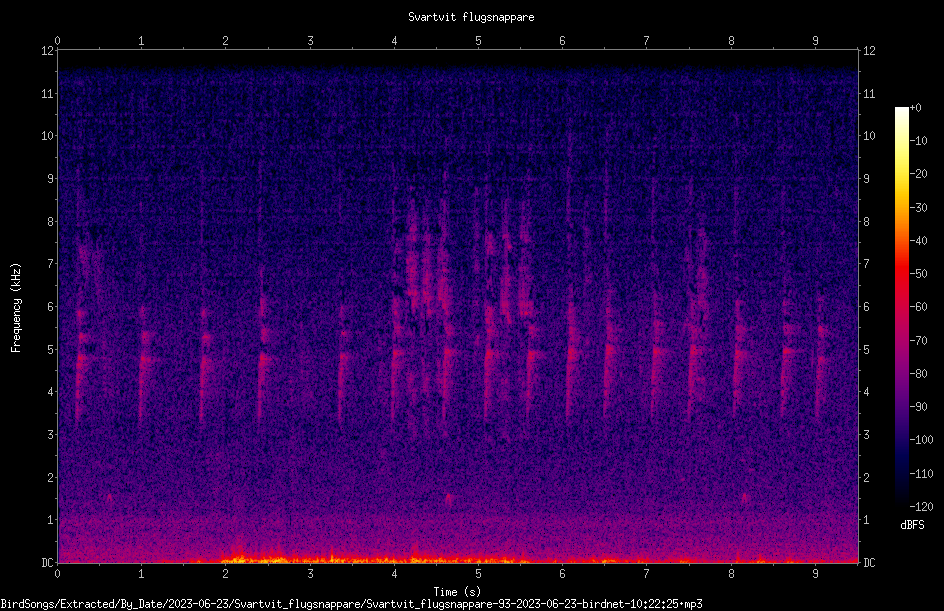Select the 5 second mark on bottom axis
This screenshot has height=611, width=944.
478,574
